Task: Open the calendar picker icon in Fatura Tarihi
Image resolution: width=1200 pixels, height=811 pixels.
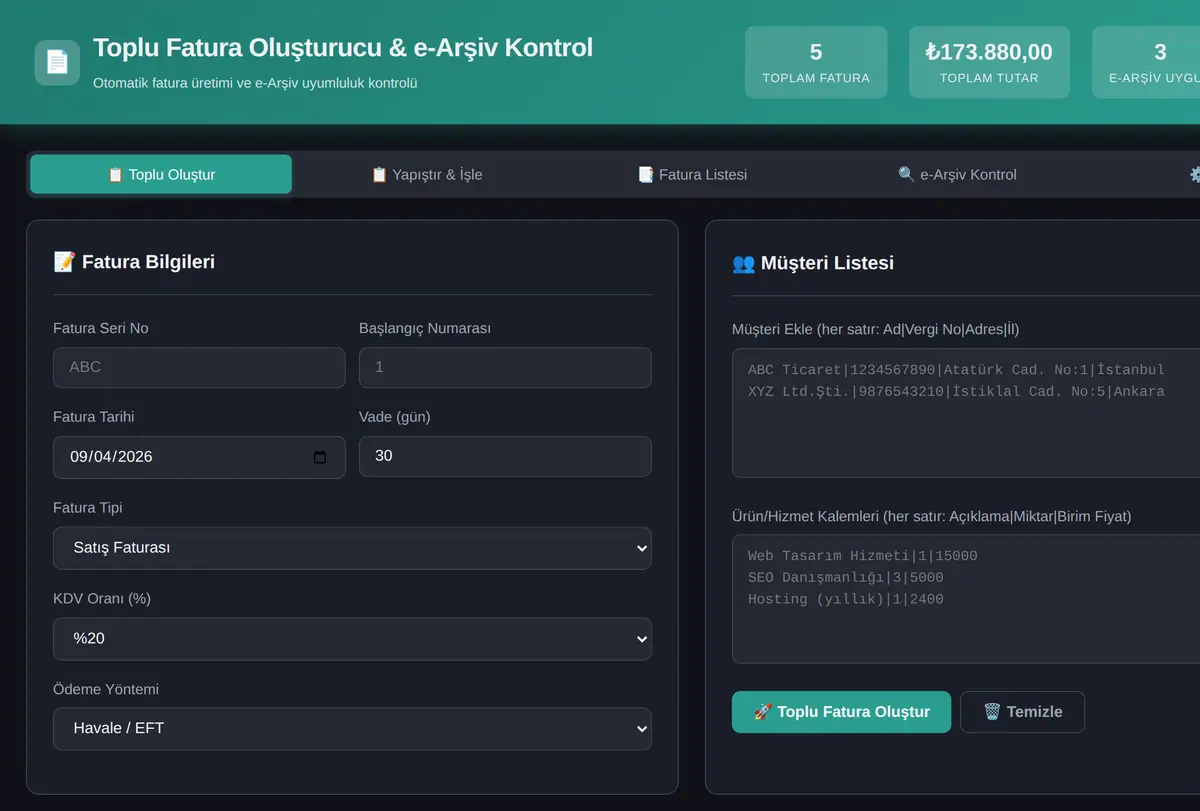Action: pos(320,457)
